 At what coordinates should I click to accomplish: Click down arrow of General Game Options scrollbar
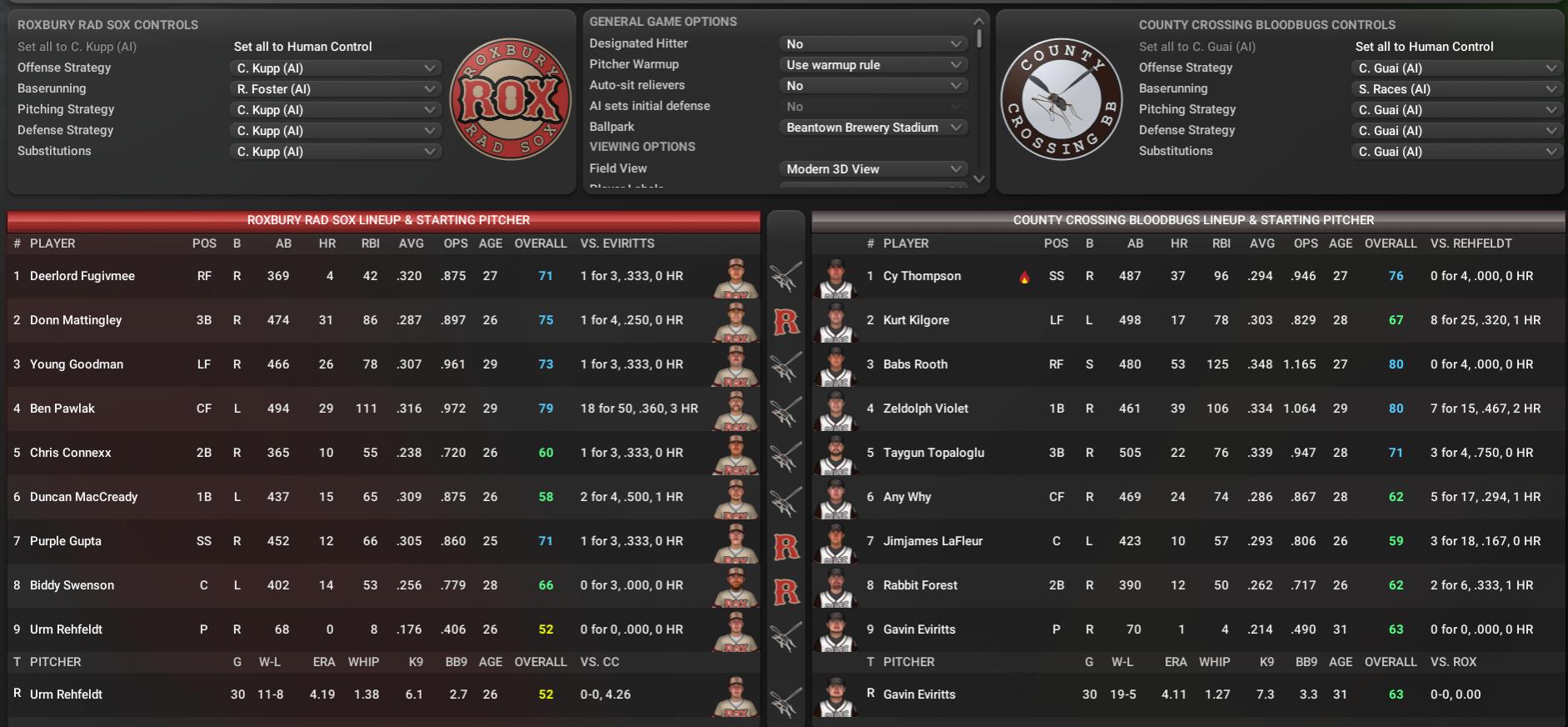979,178
